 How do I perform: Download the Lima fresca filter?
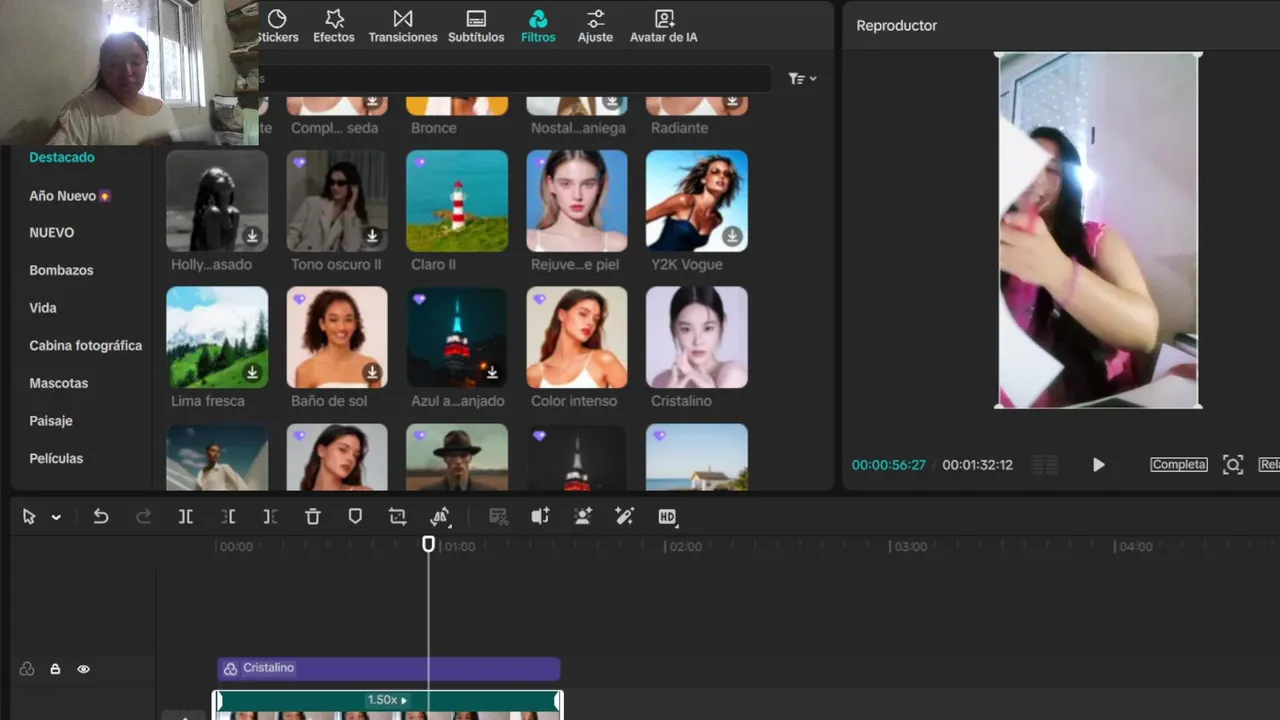[252, 372]
